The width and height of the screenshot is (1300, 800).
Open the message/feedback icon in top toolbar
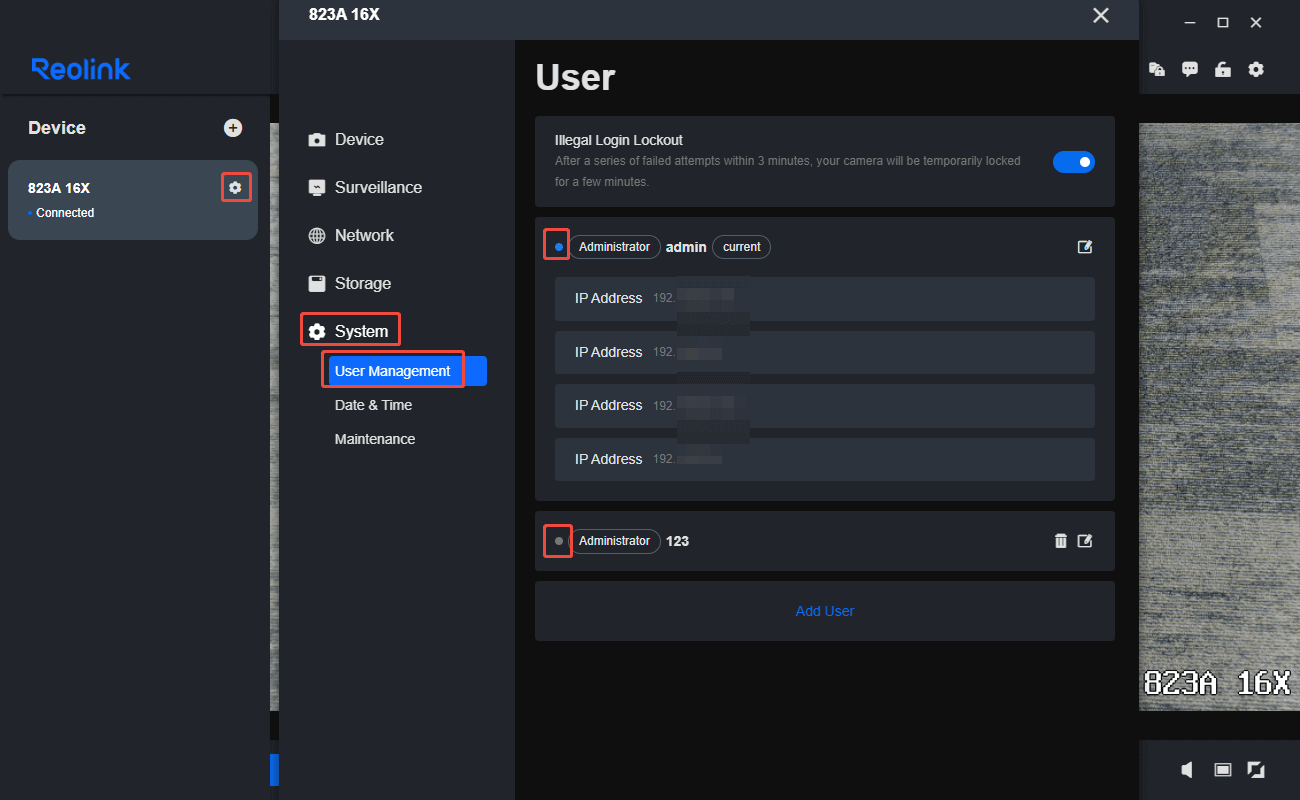pos(1189,69)
